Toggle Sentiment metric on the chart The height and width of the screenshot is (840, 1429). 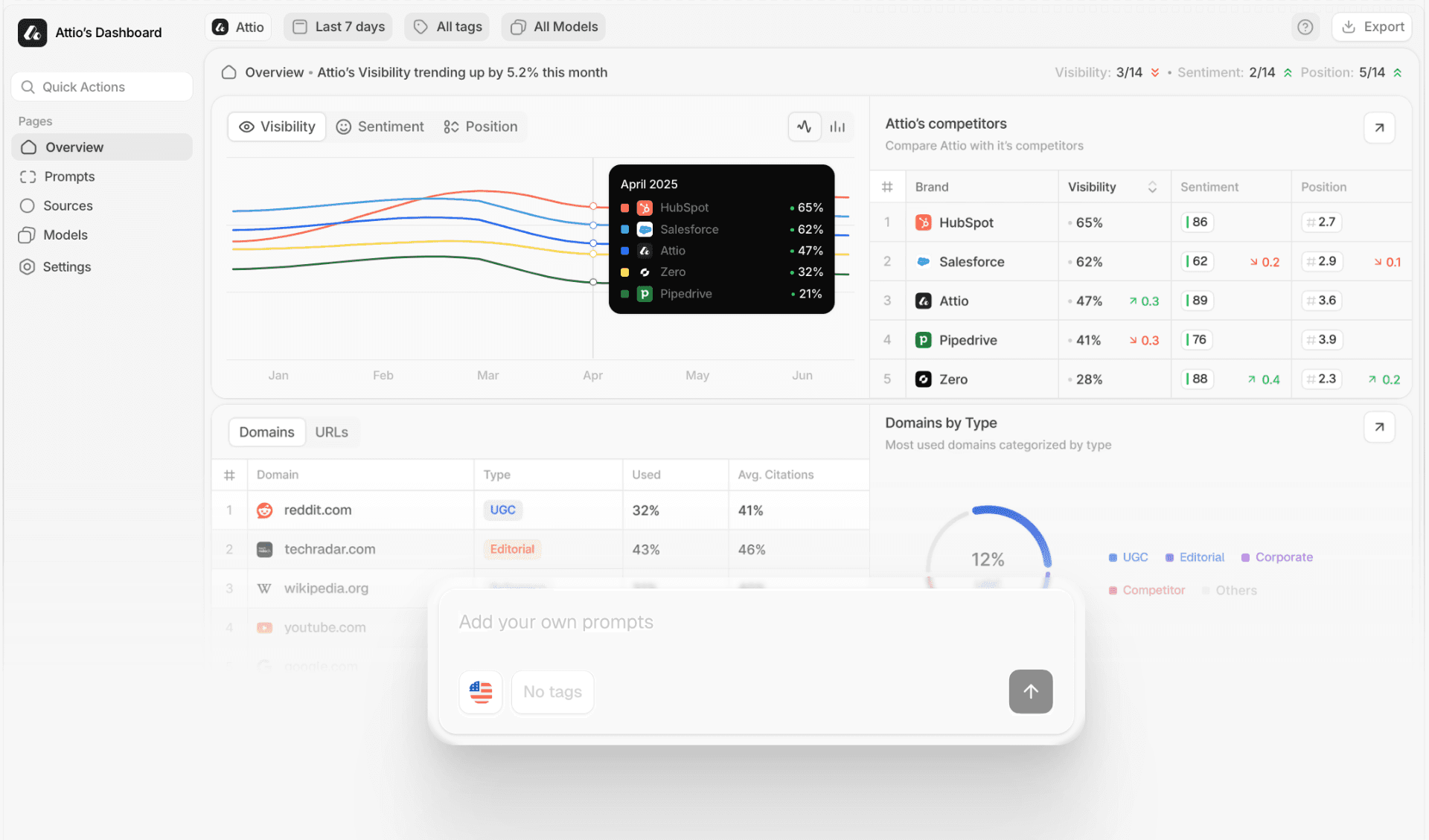tap(380, 126)
